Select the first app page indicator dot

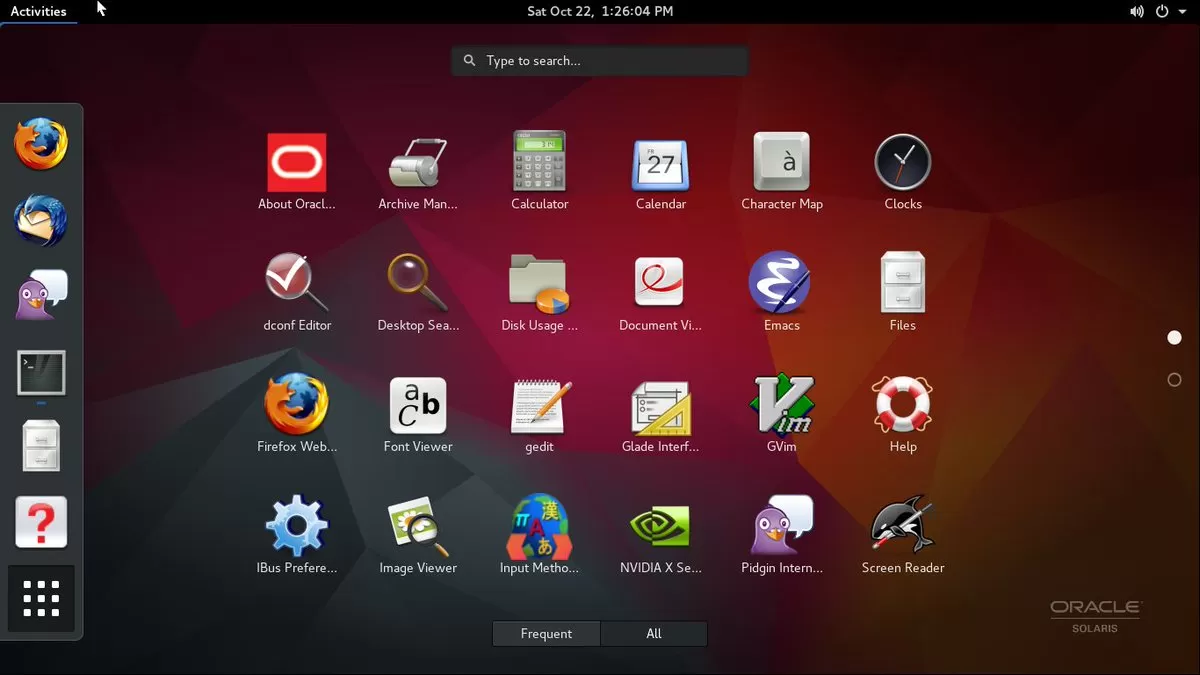coord(1174,338)
